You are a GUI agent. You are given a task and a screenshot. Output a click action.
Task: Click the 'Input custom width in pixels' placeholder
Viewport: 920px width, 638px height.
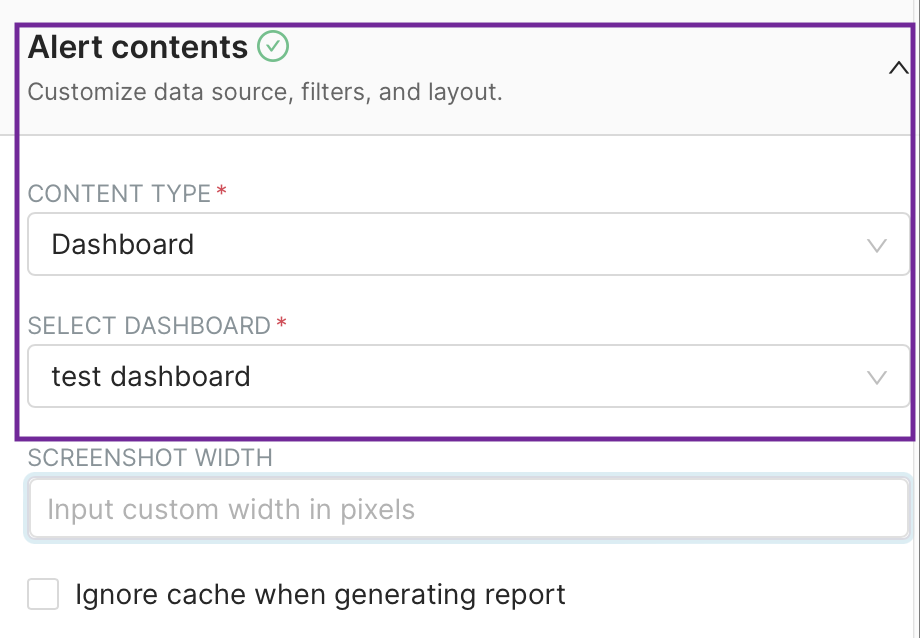(231, 509)
